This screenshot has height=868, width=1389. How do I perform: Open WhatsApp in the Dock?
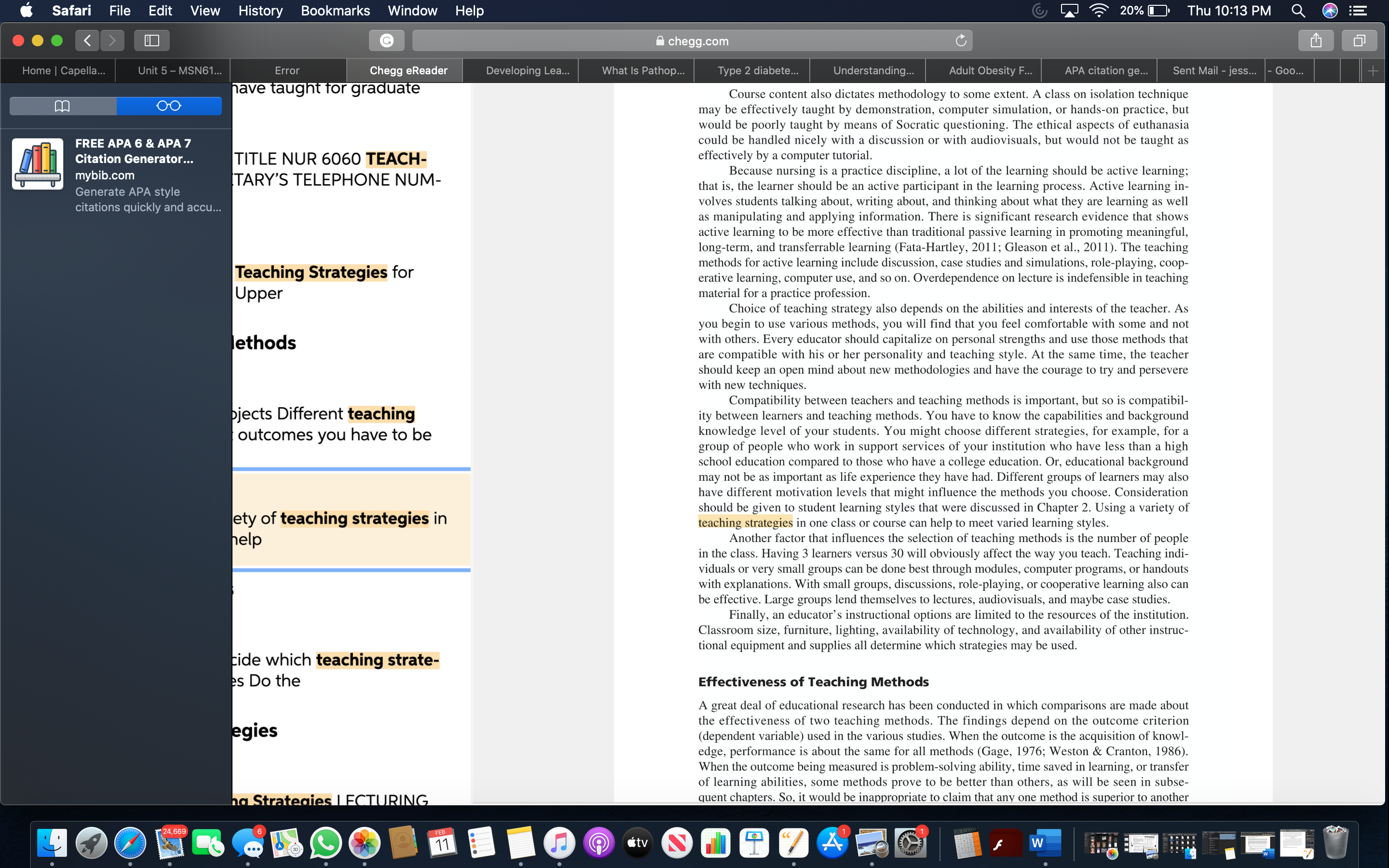[326, 843]
